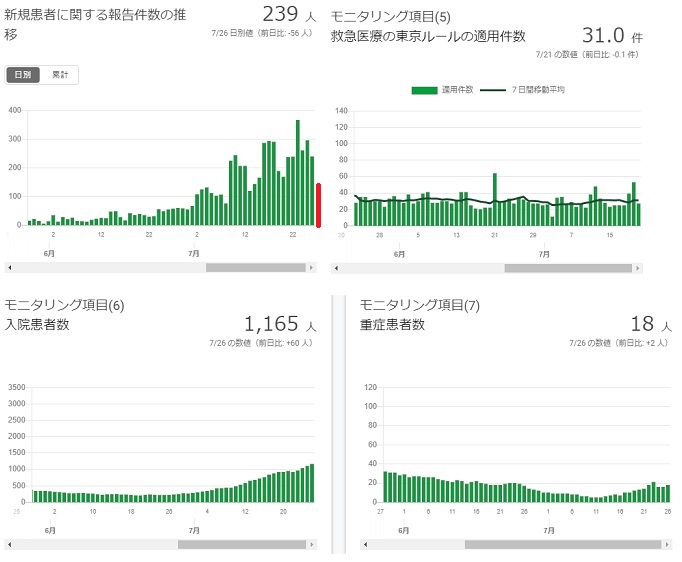
Task: Click left scroll arrow under 重症患者数 chart
Action: click(x=365, y=544)
